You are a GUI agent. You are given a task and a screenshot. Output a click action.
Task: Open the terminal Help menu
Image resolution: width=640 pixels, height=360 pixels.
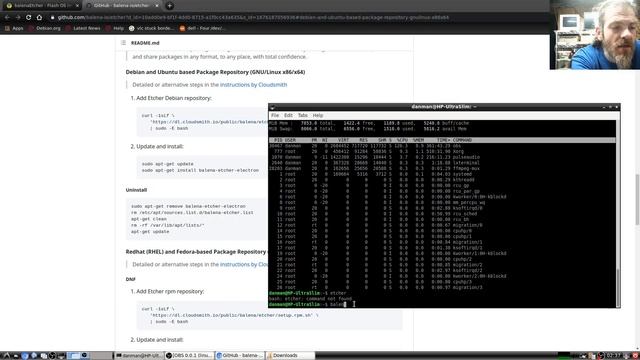pos(318,116)
